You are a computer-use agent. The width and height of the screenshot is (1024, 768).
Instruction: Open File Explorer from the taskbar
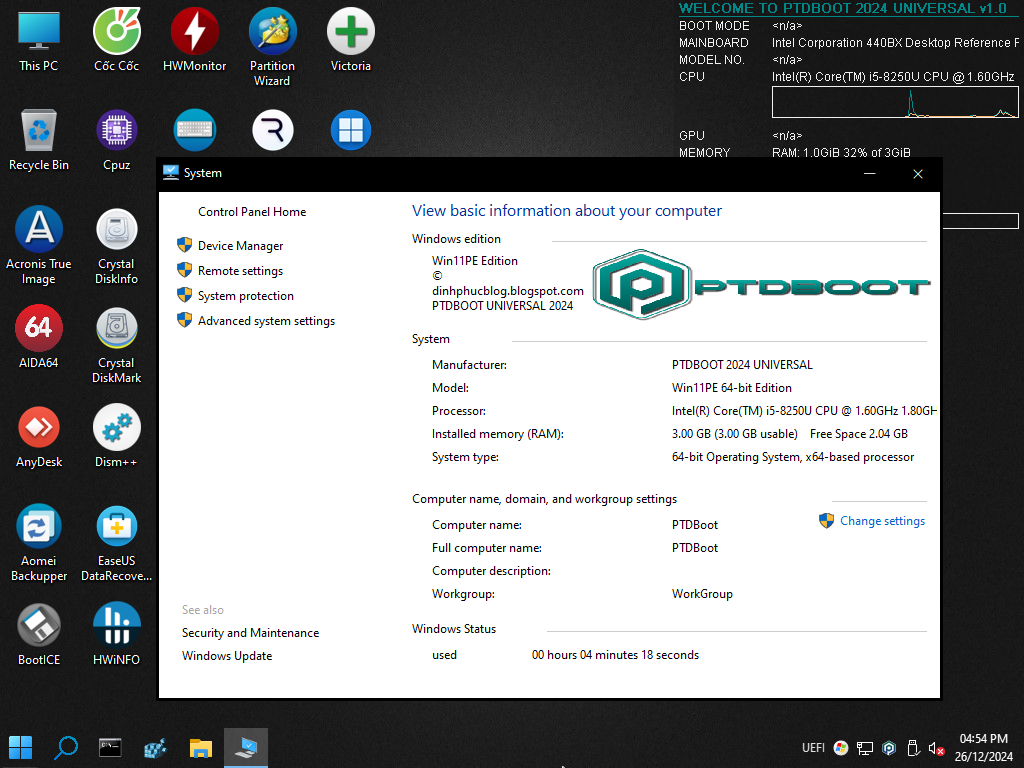200,748
